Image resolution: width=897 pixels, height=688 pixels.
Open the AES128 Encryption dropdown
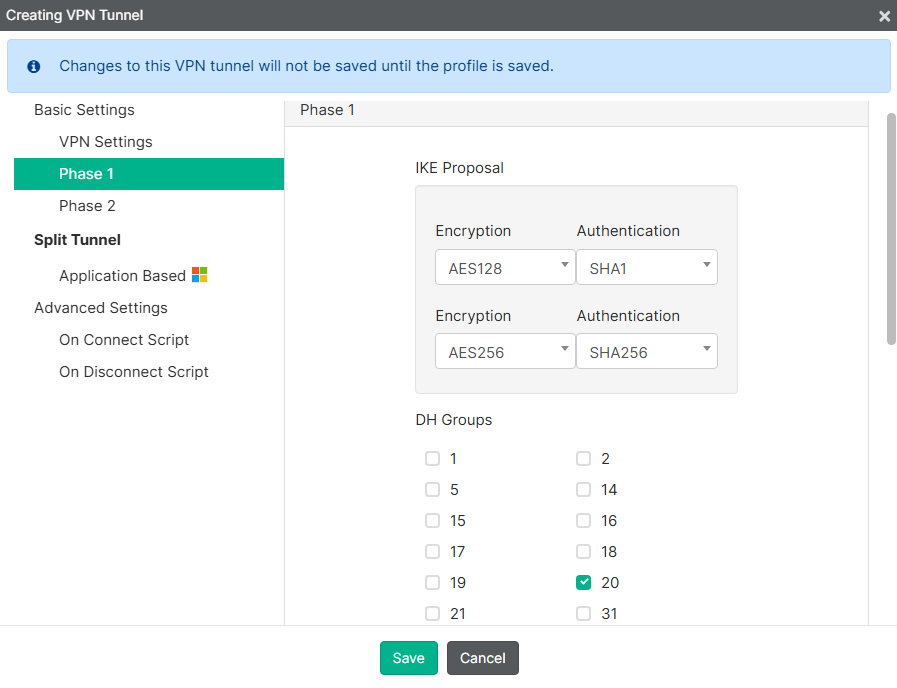pos(505,267)
